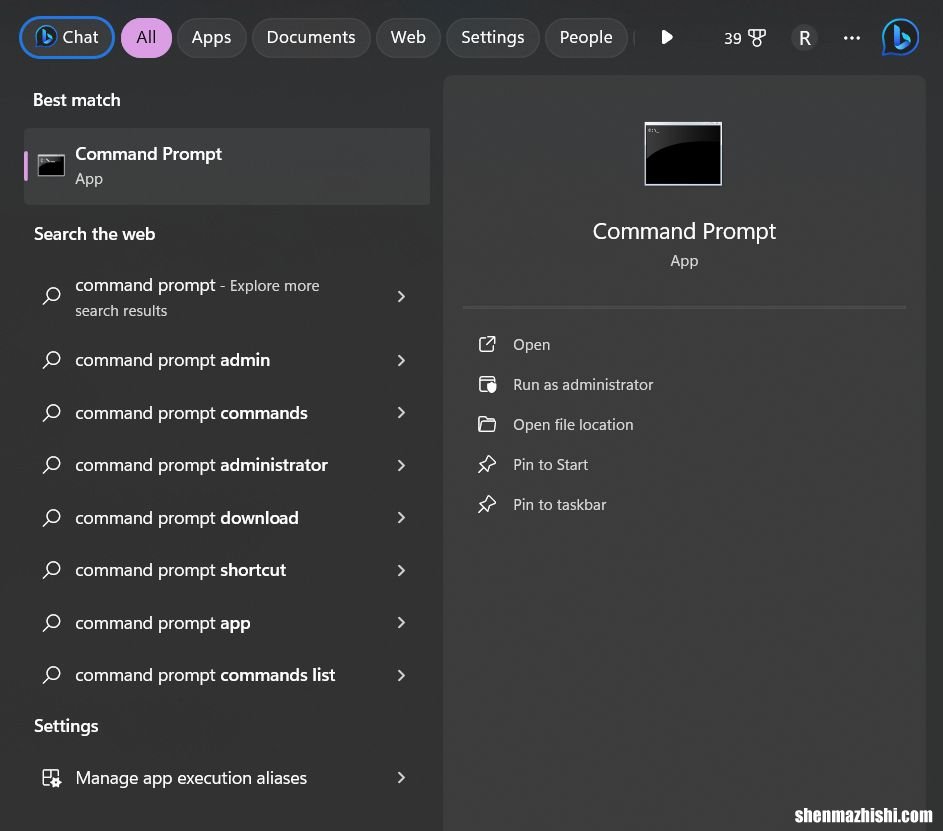The width and height of the screenshot is (943, 831).
Task: Click the play arrow in the top bar
Action: coord(666,37)
